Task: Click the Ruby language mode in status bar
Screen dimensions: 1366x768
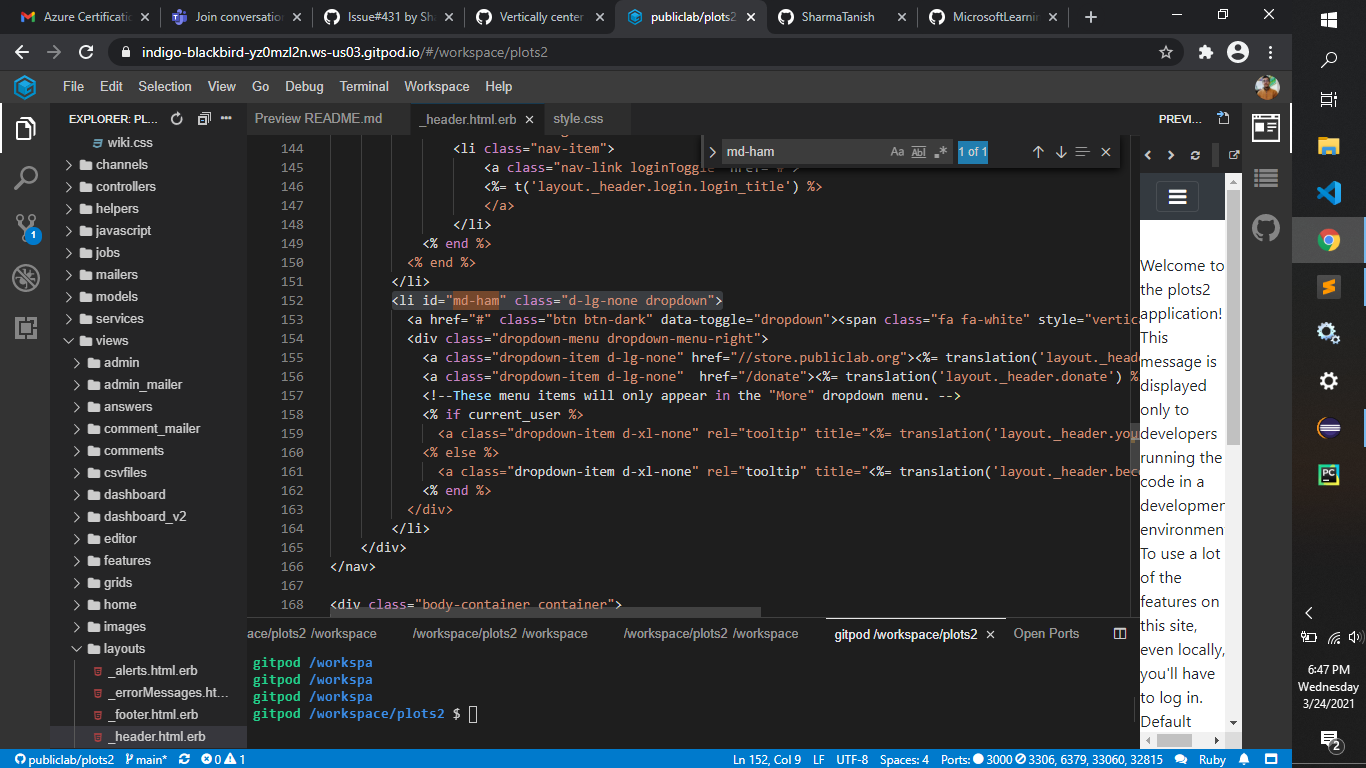Action: click(1212, 759)
